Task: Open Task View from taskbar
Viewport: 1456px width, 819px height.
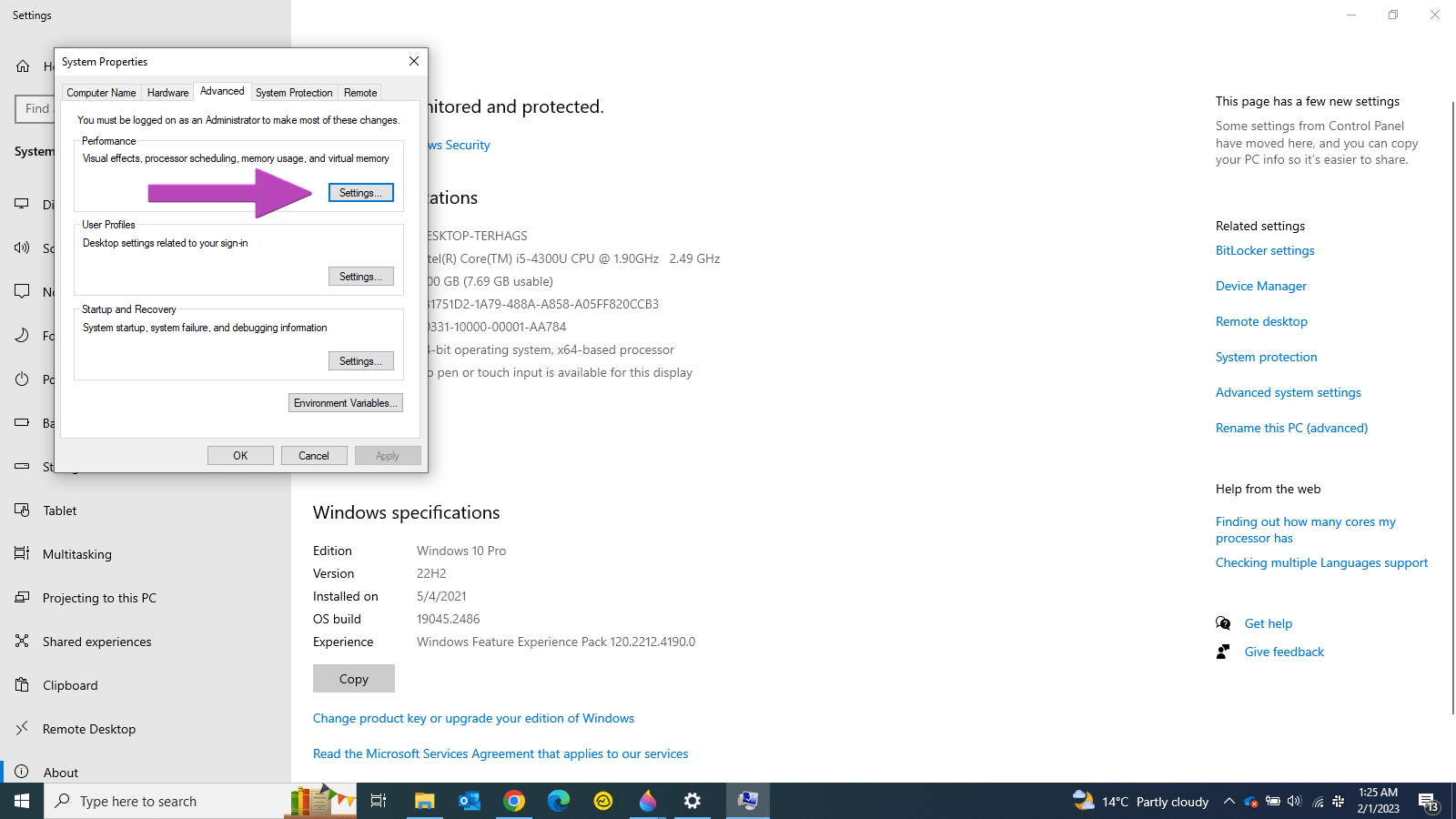Action: click(379, 801)
